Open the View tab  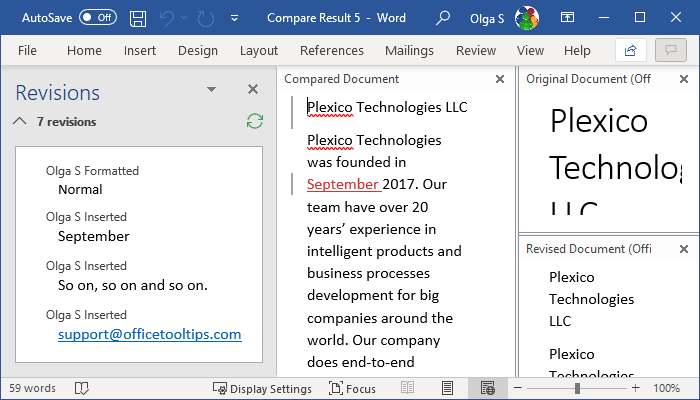(x=530, y=50)
